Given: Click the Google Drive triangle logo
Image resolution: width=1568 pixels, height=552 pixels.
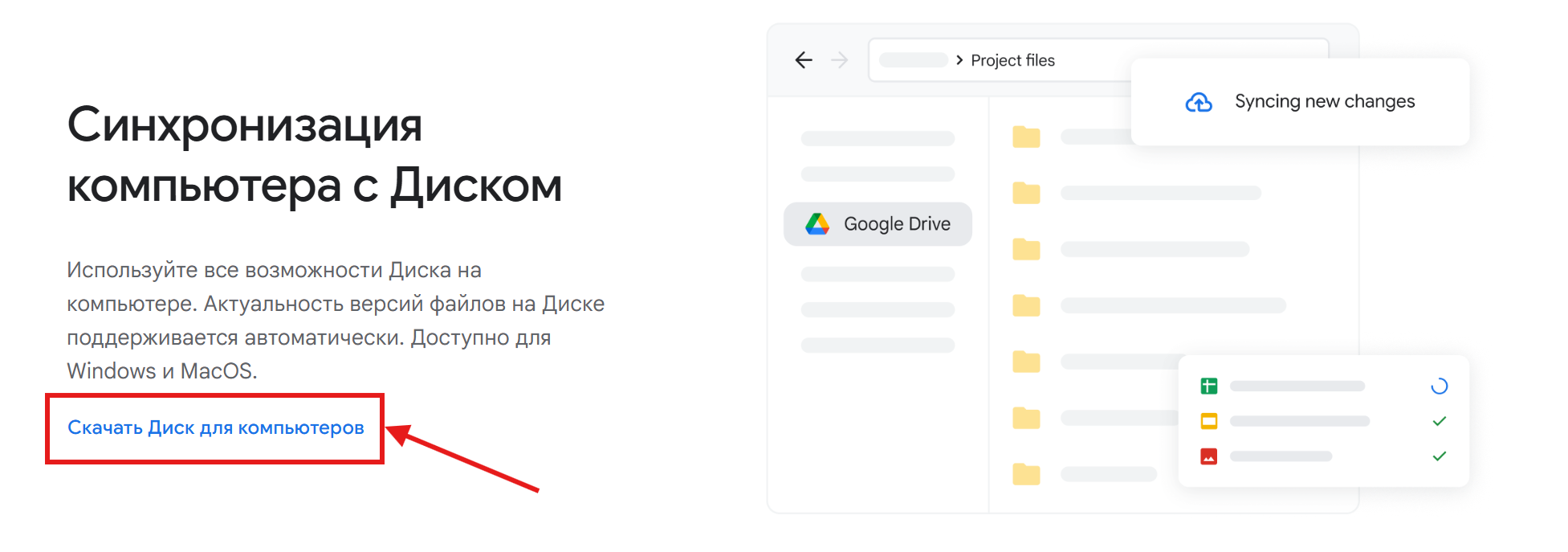Looking at the screenshot, I should [x=817, y=224].
